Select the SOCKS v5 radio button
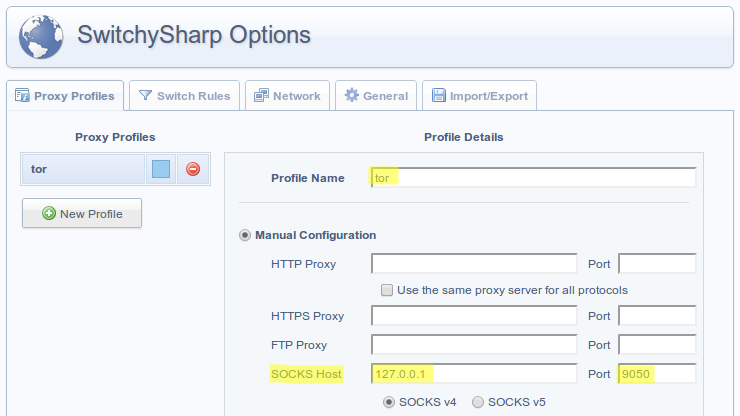The height and width of the screenshot is (416, 740). click(478, 402)
